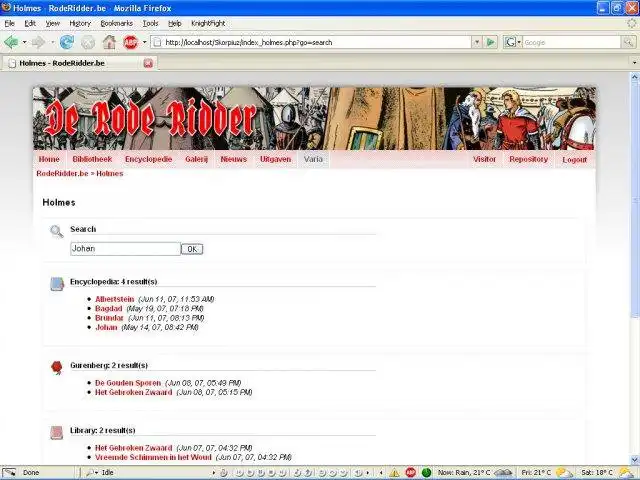
Task: Open the Forward button history dropdown
Action: pyautogui.click(x=52, y=42)
